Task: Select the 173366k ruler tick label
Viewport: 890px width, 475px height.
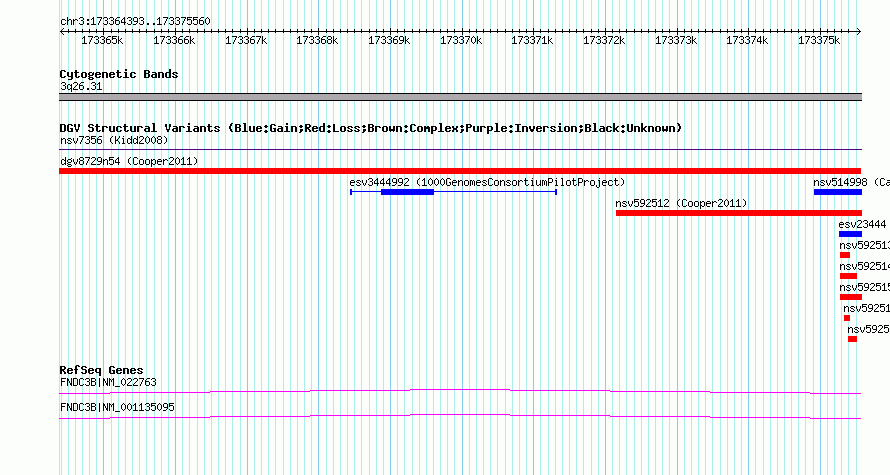Action: pyautogui.click(x=174, y=40)
